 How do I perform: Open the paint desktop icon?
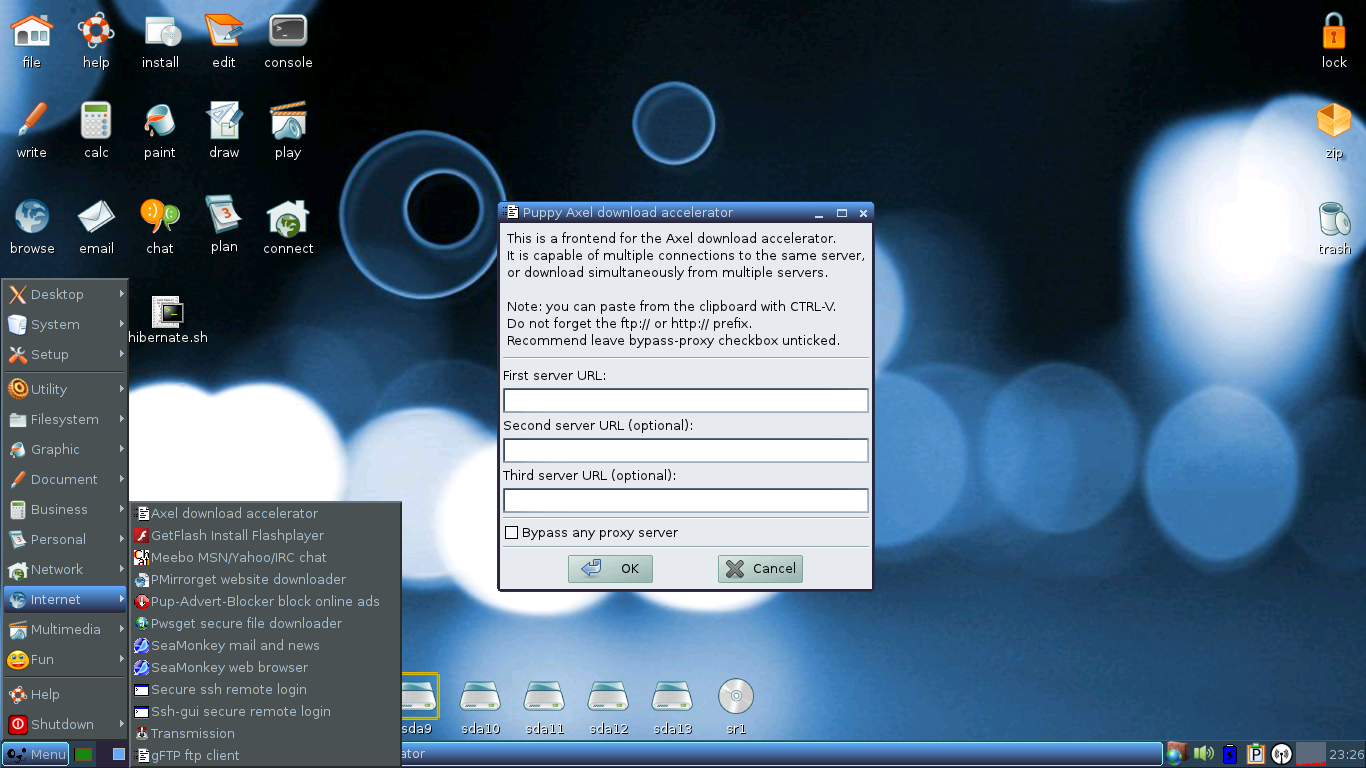point(160,122)
